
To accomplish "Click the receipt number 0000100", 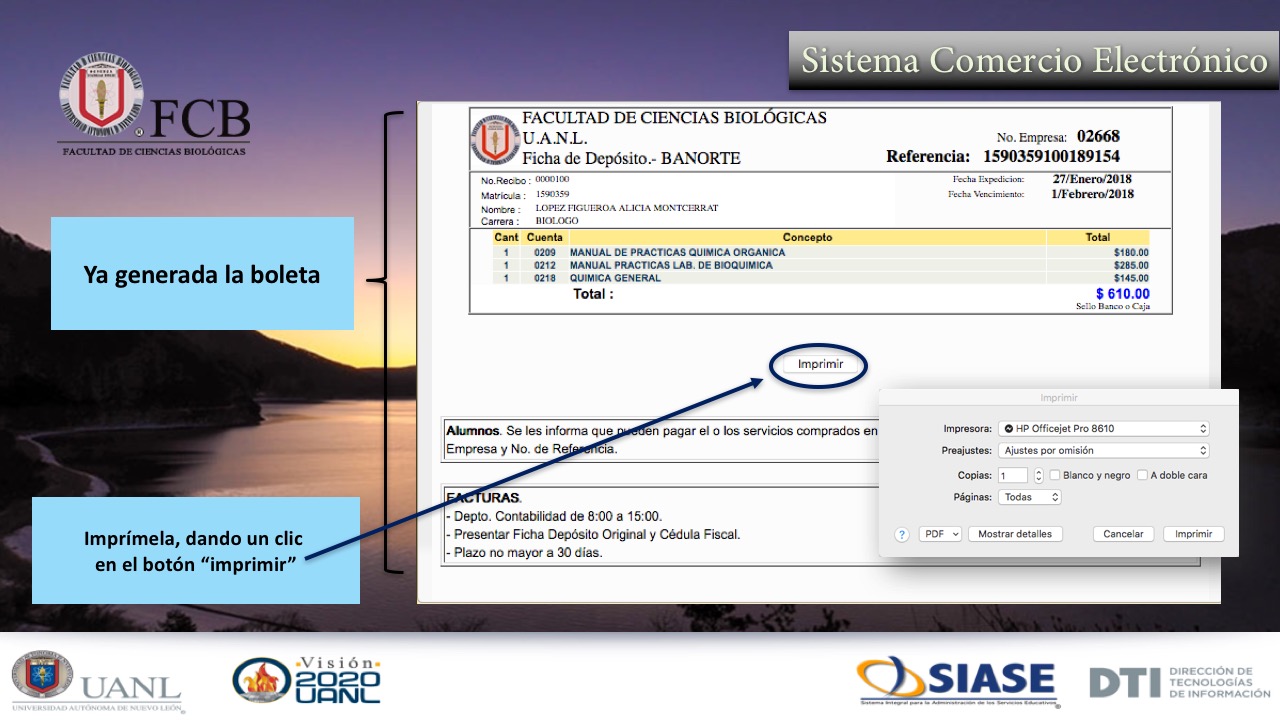I will coord(552,179).
